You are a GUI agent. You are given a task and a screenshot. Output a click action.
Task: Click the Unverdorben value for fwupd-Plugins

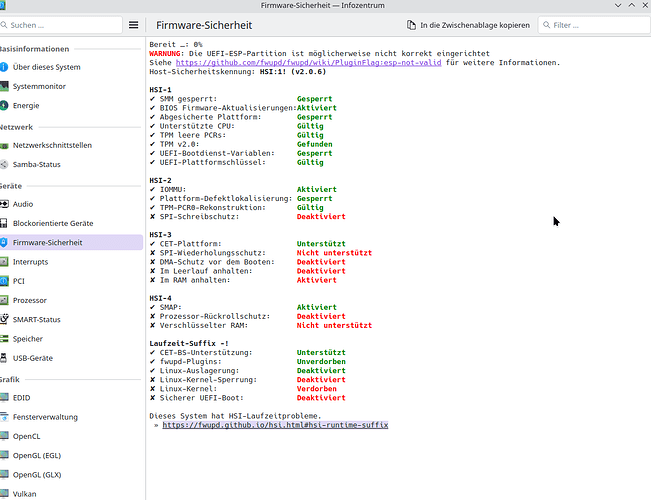click(321, 361)
